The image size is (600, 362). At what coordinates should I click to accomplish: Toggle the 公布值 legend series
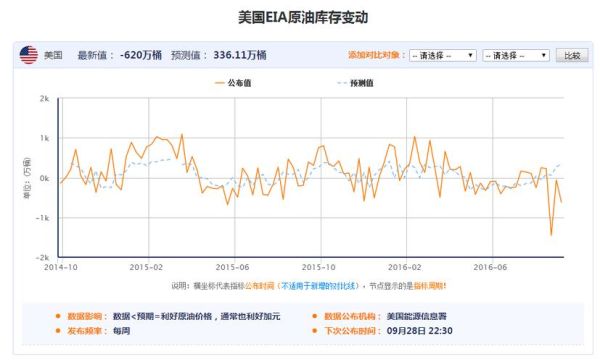233,83
